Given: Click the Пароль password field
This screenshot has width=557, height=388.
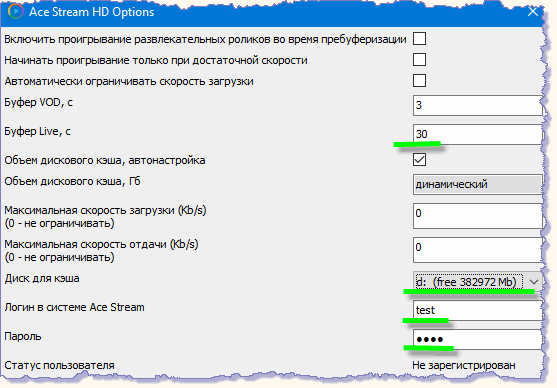Looking at the screenshot, I should 477,340.
